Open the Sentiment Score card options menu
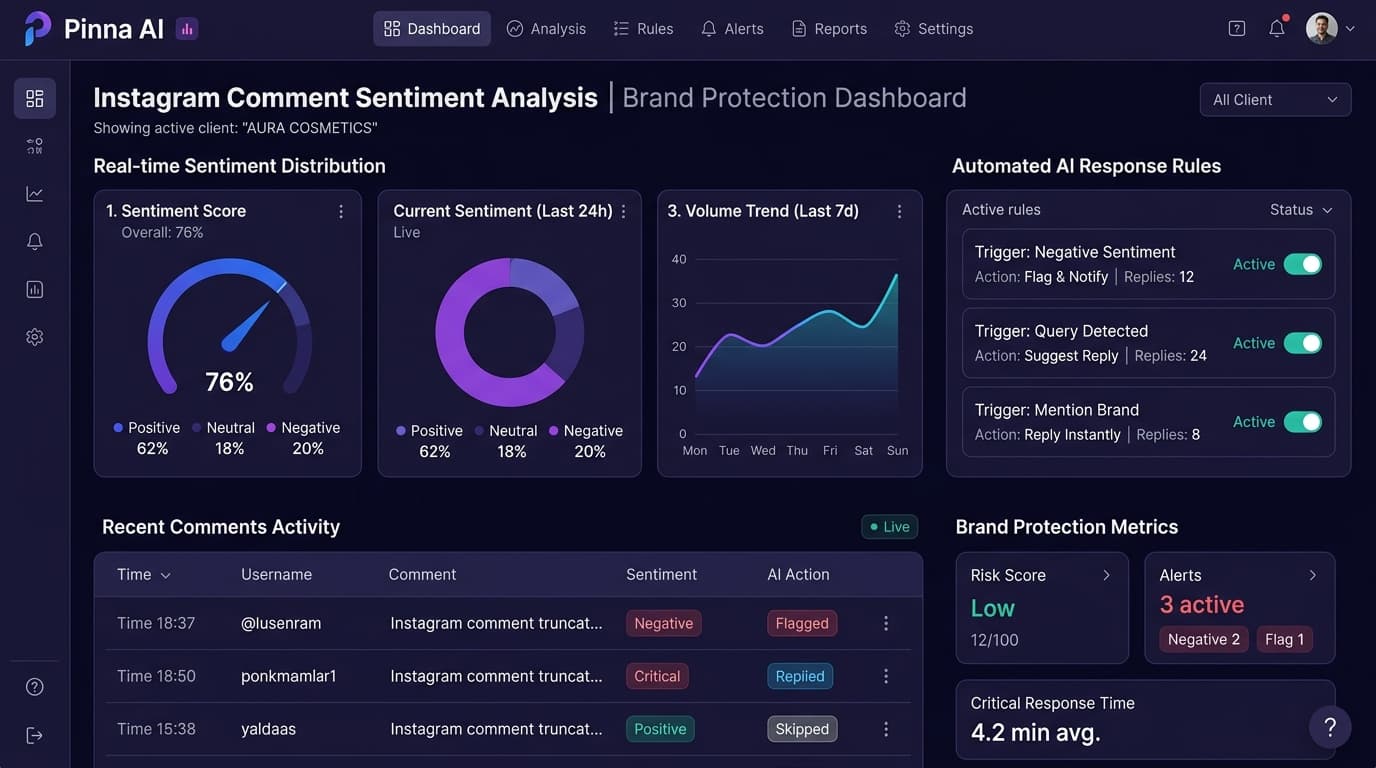 (341, 211)
